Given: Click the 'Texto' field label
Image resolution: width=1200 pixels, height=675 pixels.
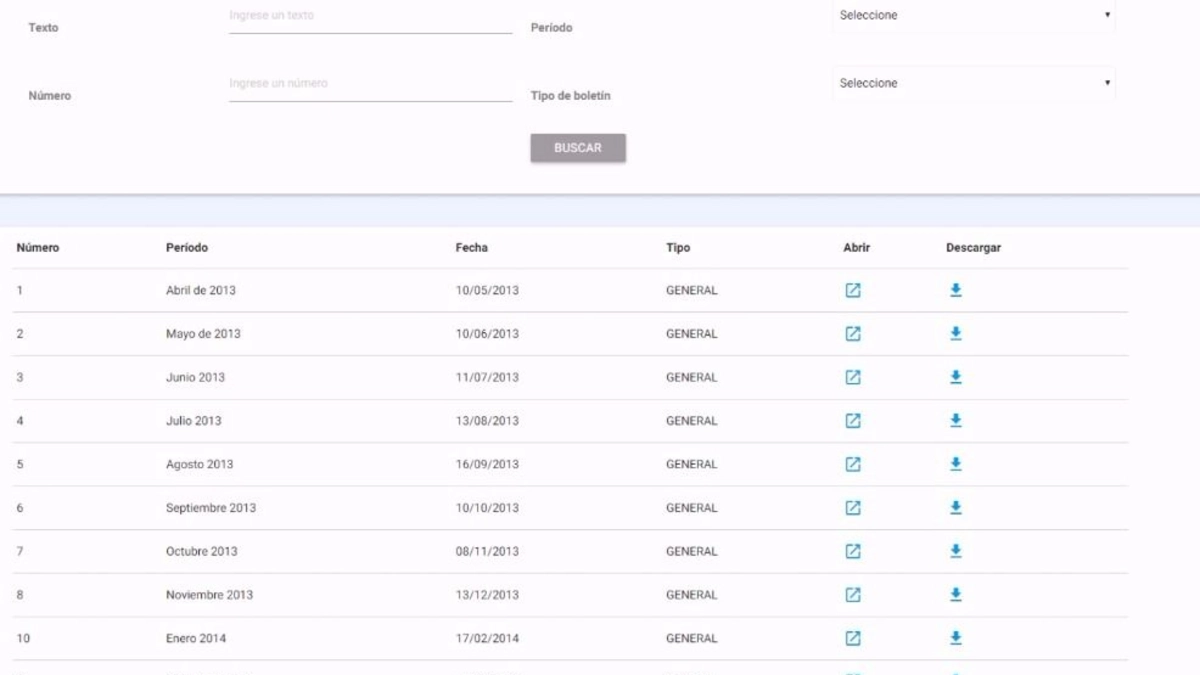Looking at the screenshot, I should point(43,28).
